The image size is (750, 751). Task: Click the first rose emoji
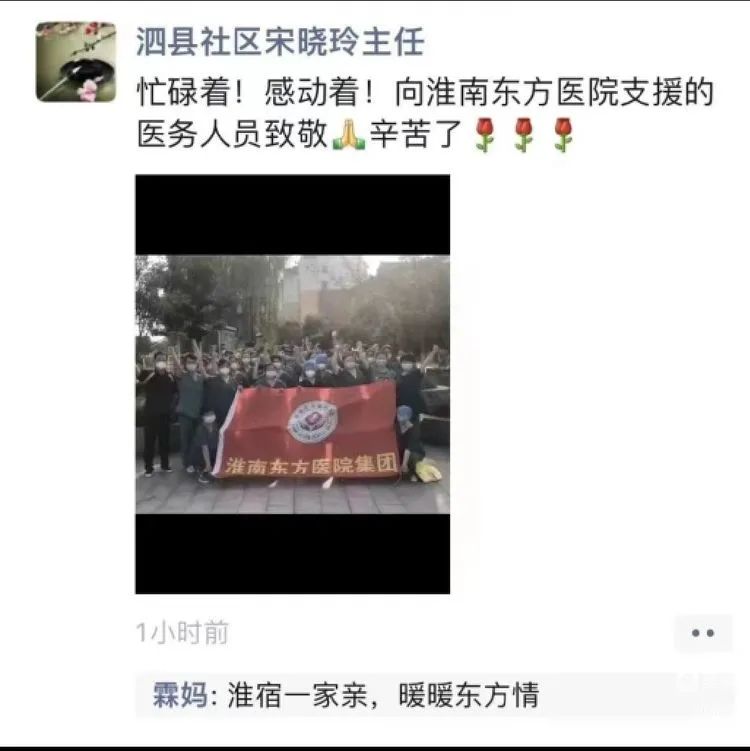click(484, 135)
